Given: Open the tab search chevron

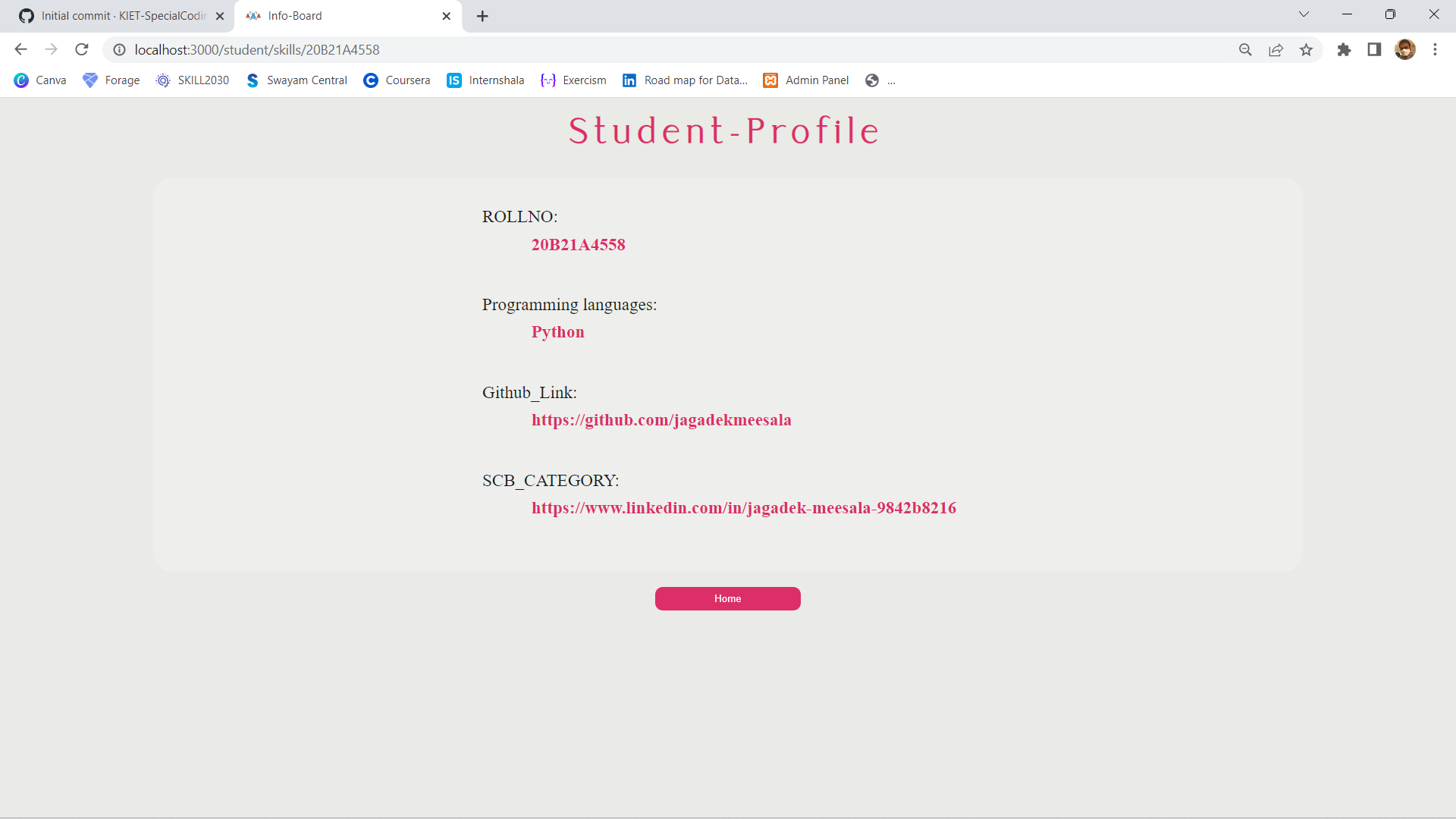Looking at the screenshot, I should [1304, 14].
